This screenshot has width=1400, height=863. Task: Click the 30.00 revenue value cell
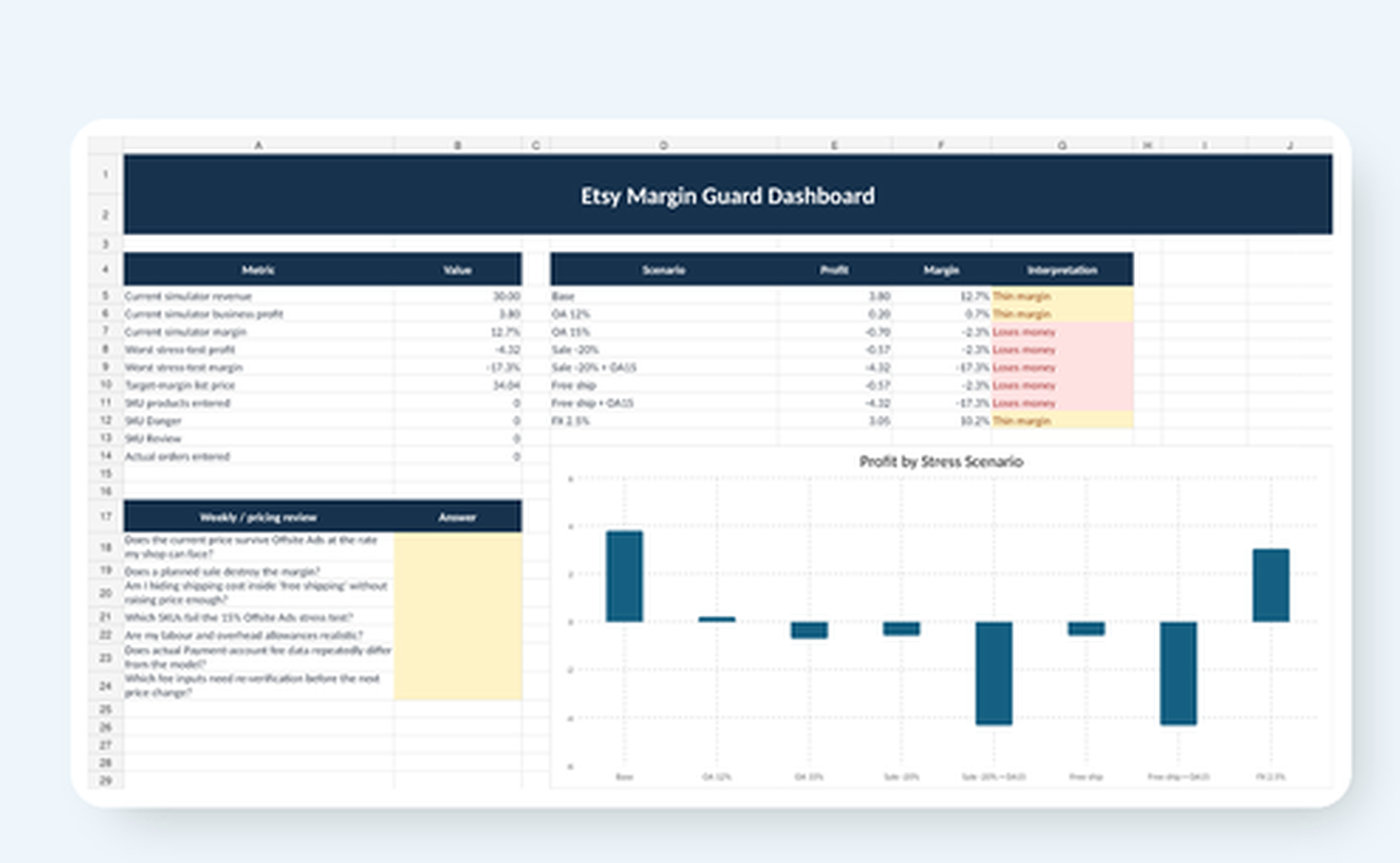point(457,296)
